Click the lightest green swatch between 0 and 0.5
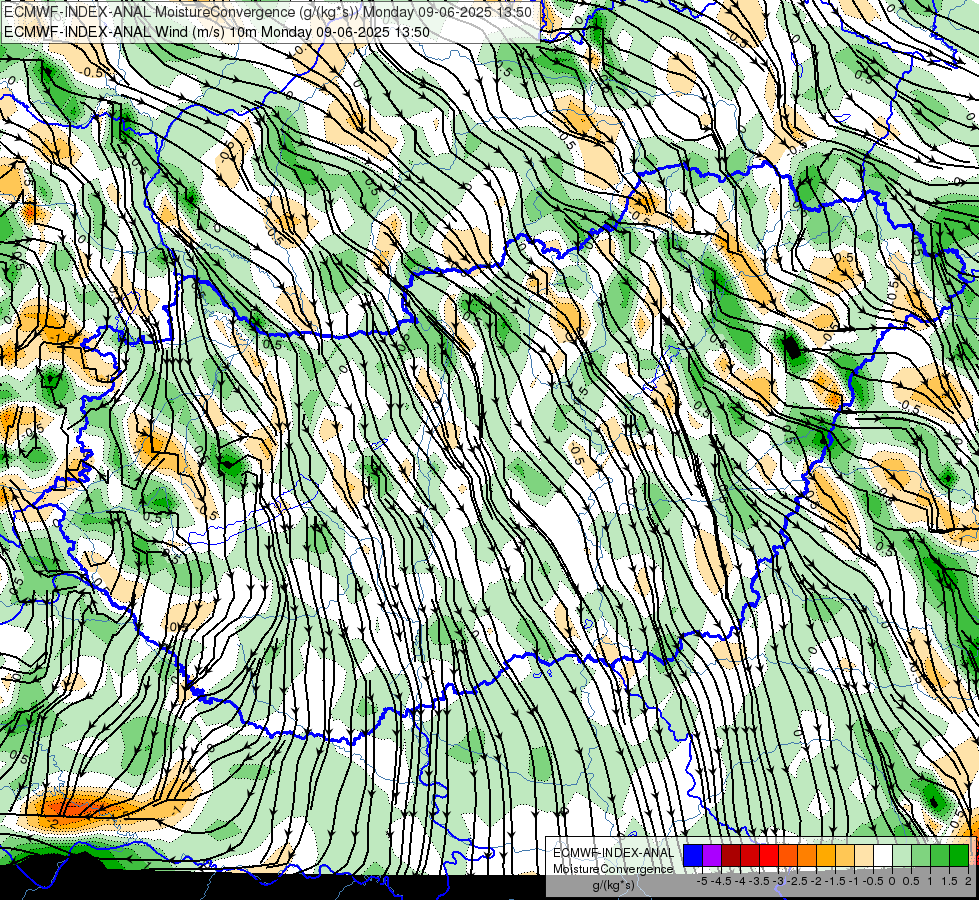The image size is (979, 900). click(x=902, y=856)
